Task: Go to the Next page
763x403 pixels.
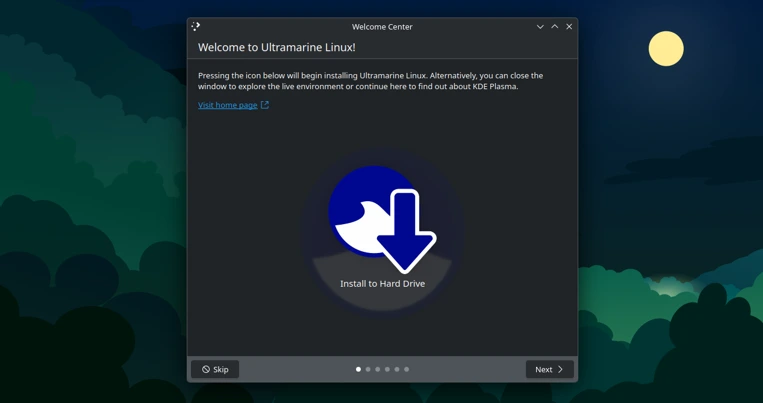Action: coord(549,369)
